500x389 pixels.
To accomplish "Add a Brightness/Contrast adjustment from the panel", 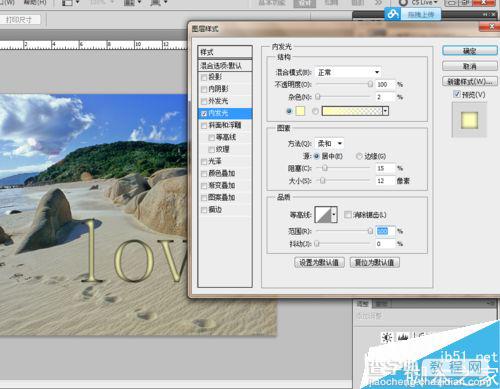I will pyautogui.click(x=387, y=337).
